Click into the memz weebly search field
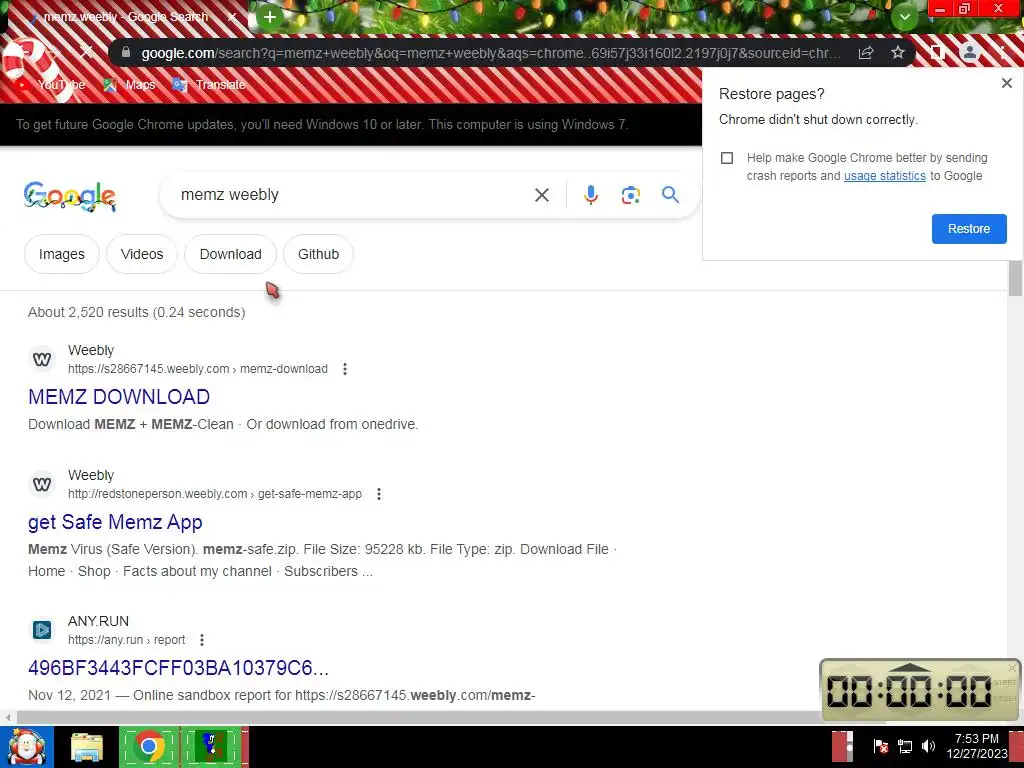The image size is (1024, 768). 346,195
